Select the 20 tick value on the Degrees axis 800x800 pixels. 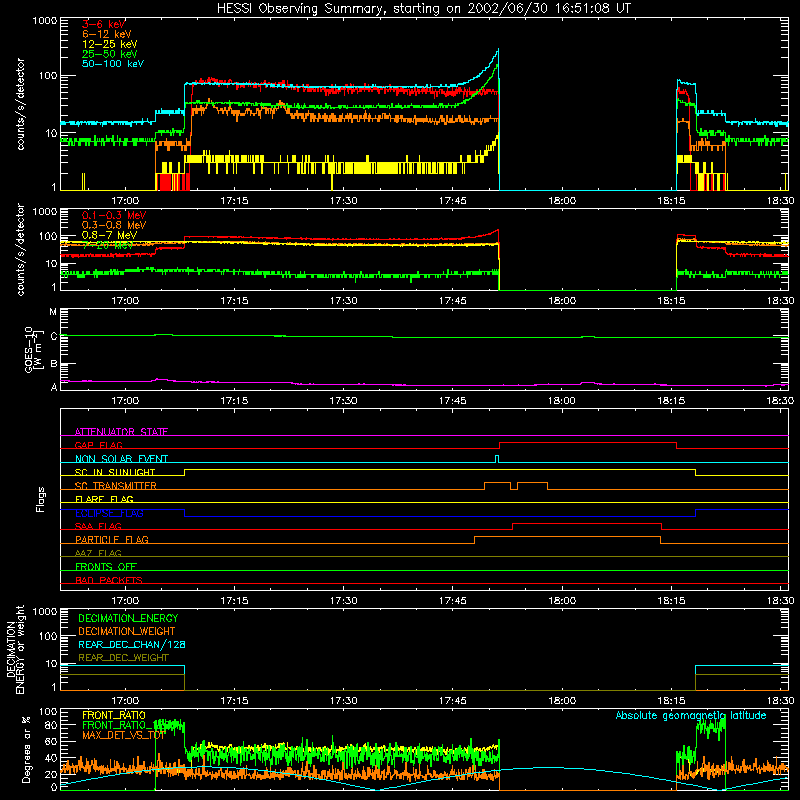click(x=51, y=774)
